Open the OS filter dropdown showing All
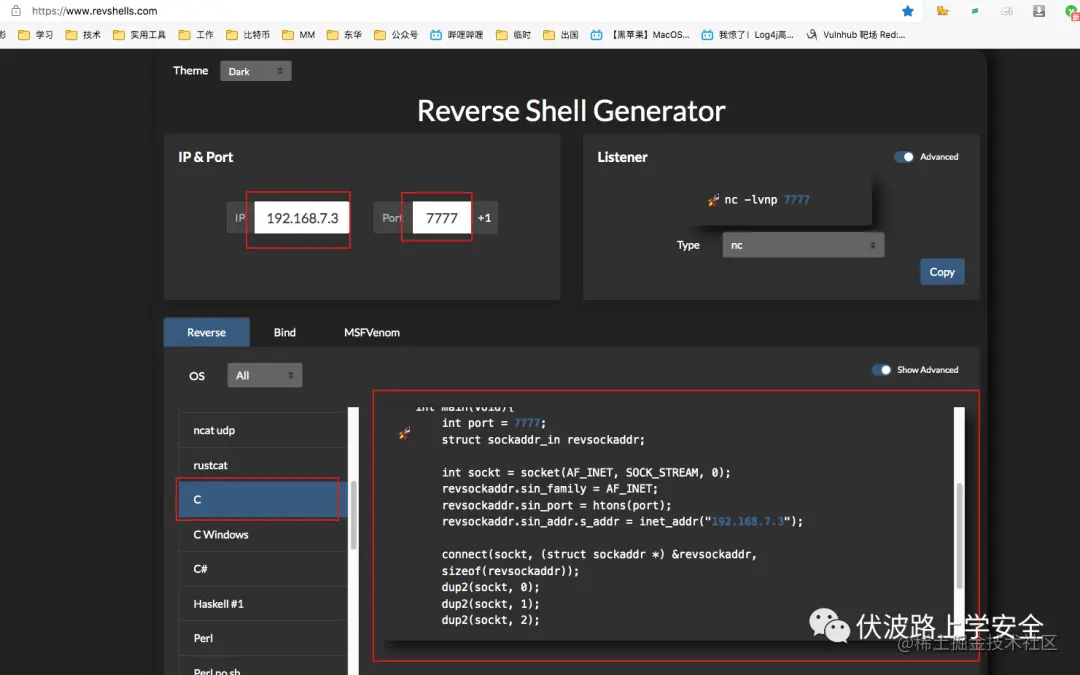This screenshot has height=675, width=1080. [264, 375]
